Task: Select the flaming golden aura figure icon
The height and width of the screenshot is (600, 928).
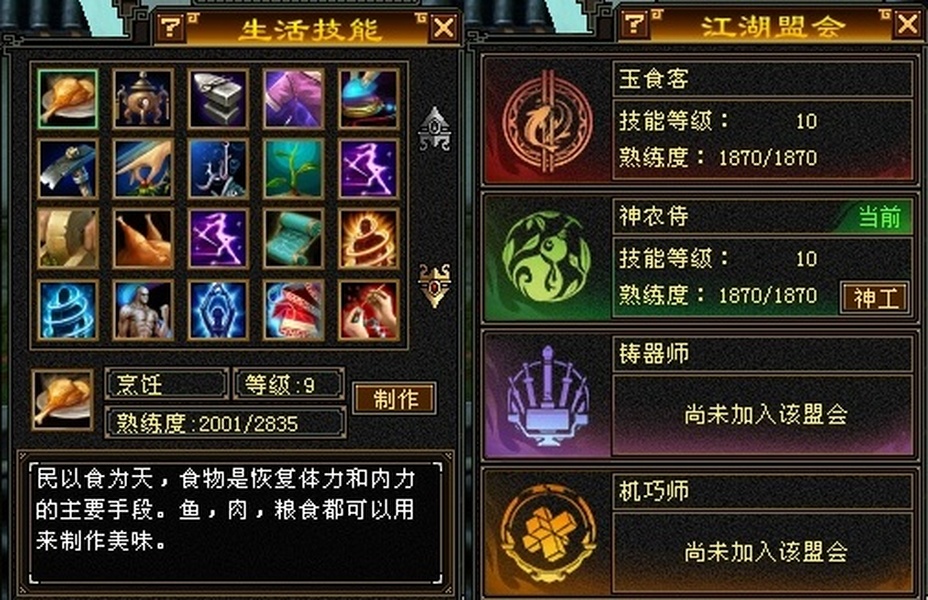Action: 368,238
